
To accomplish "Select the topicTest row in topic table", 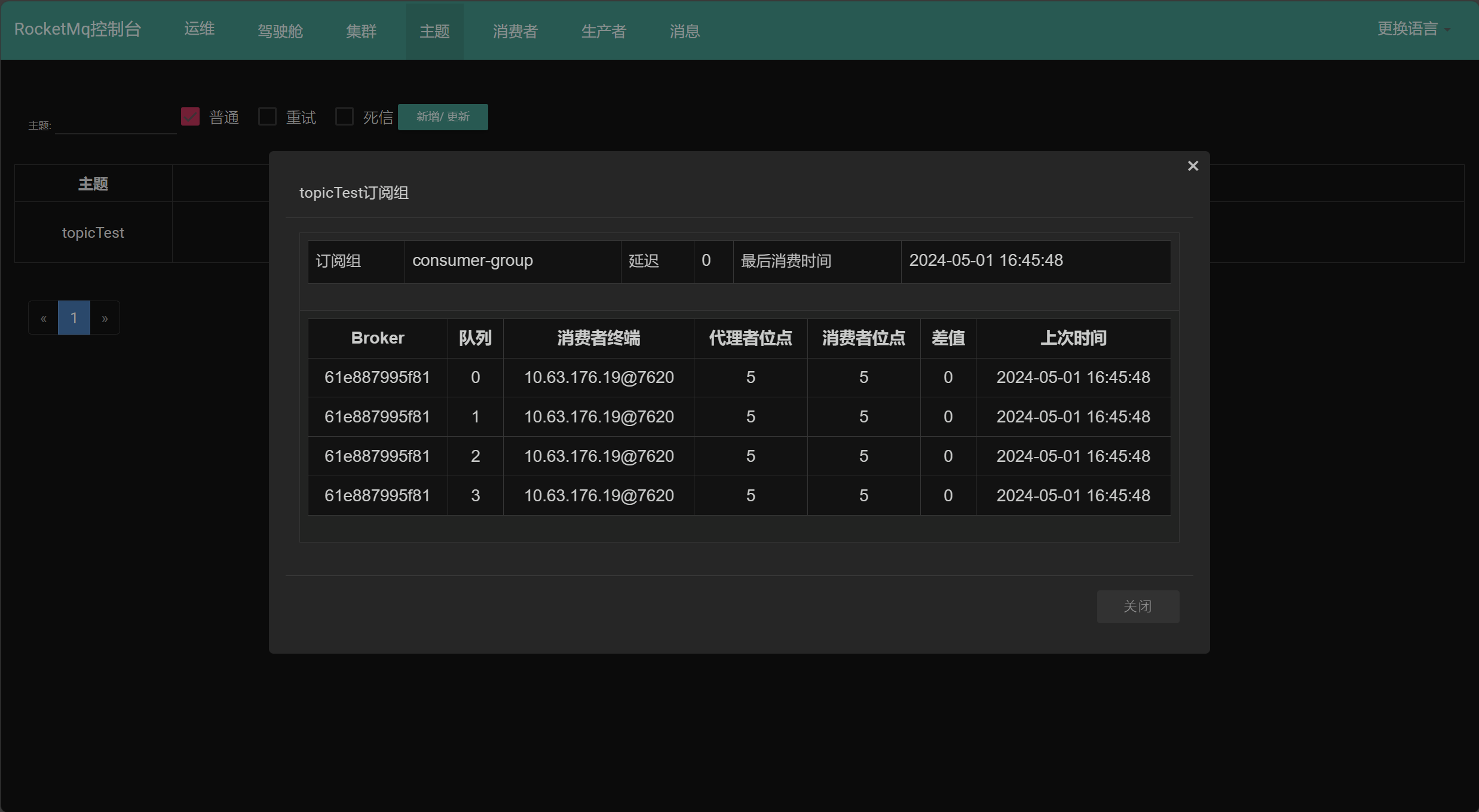I will (93, 232).
